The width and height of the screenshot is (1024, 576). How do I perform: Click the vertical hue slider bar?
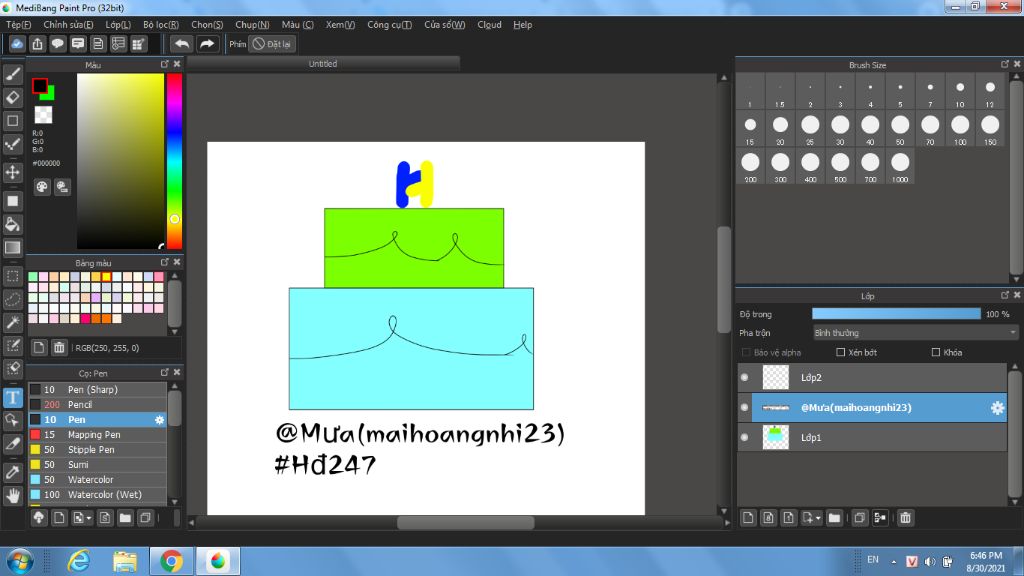[174, 161]
